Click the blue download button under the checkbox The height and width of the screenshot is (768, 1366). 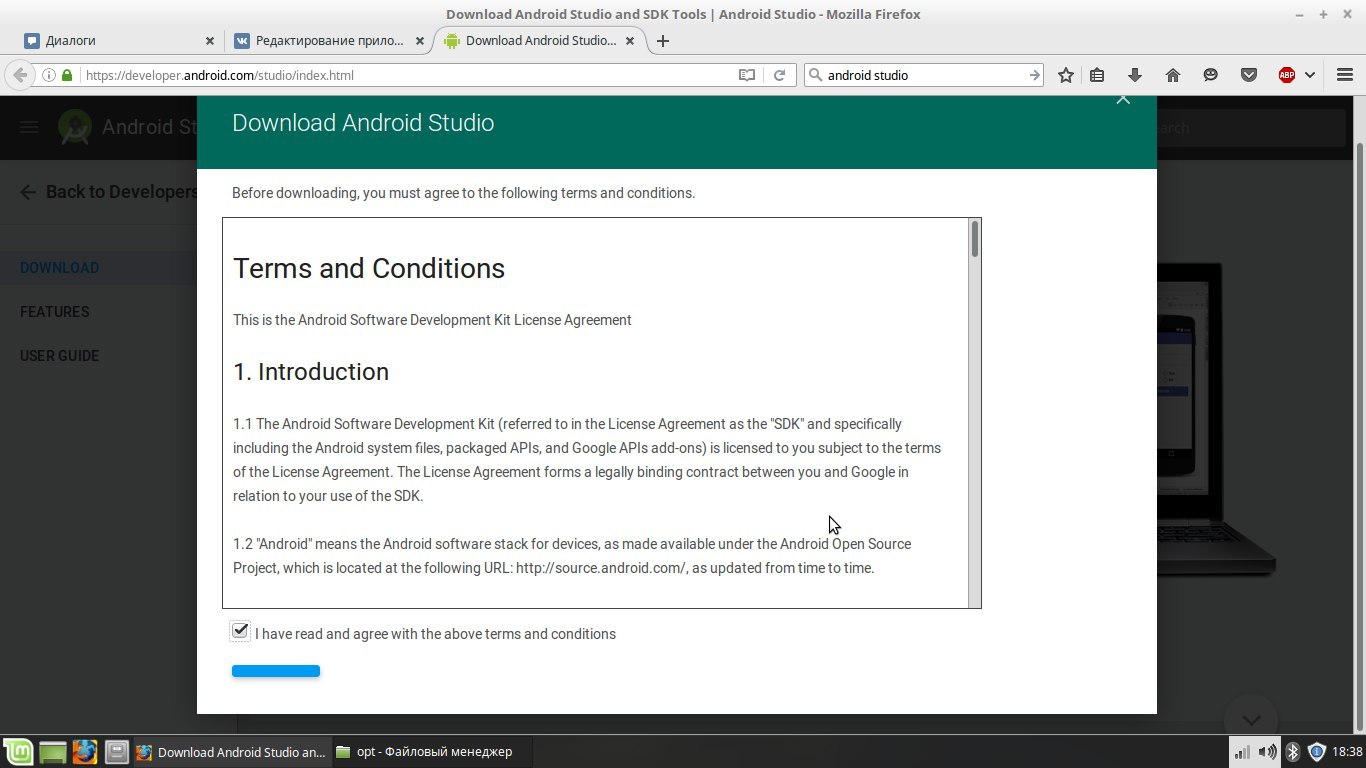tap(276, 671)
